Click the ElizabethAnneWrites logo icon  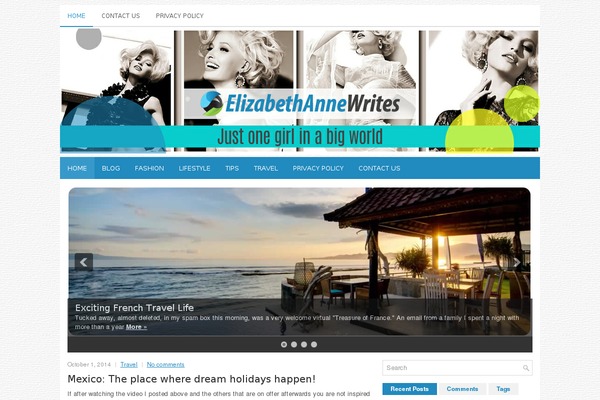[x=211, y=103]
